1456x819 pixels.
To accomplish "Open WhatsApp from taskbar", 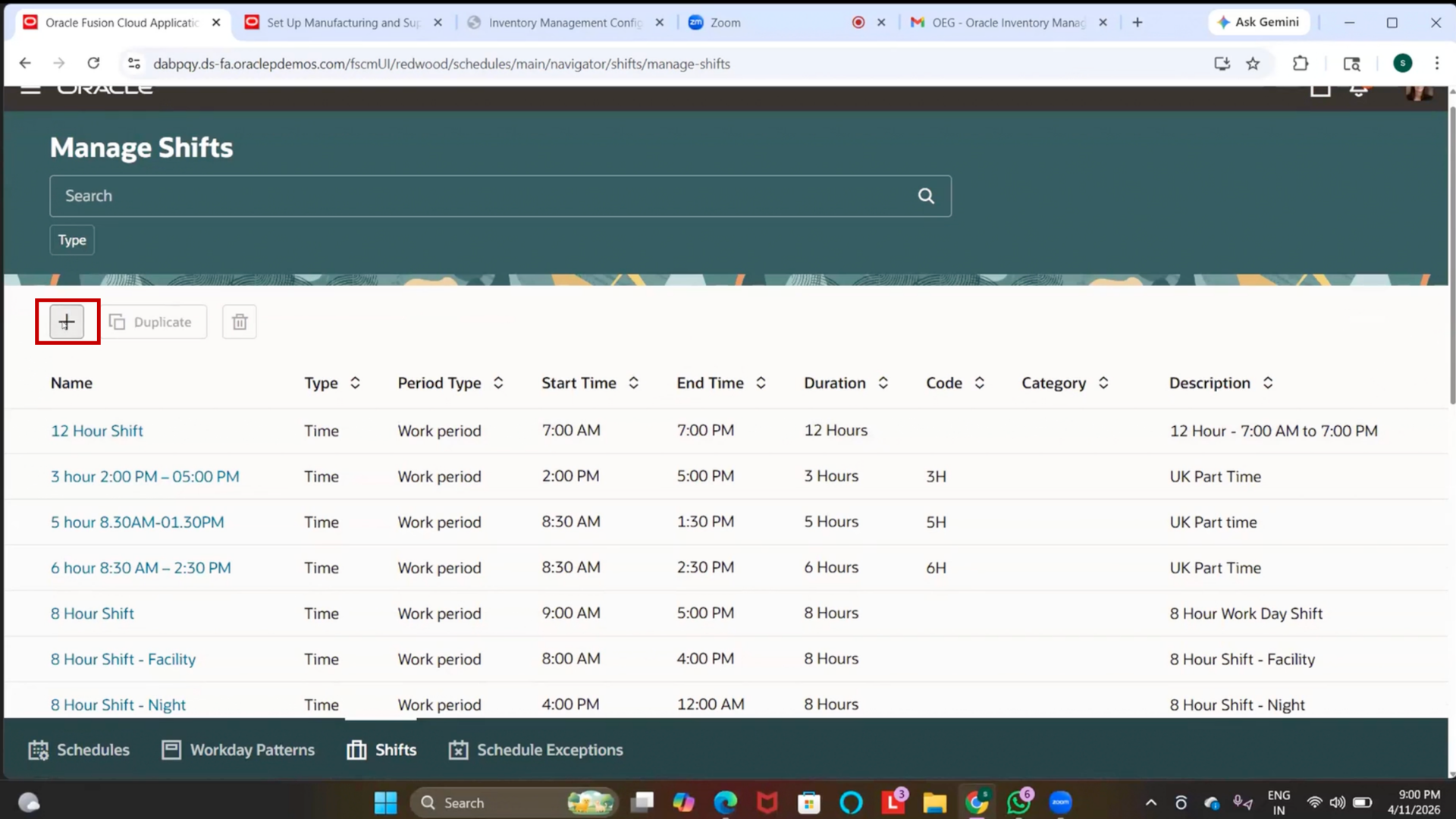I will 1019,802.
